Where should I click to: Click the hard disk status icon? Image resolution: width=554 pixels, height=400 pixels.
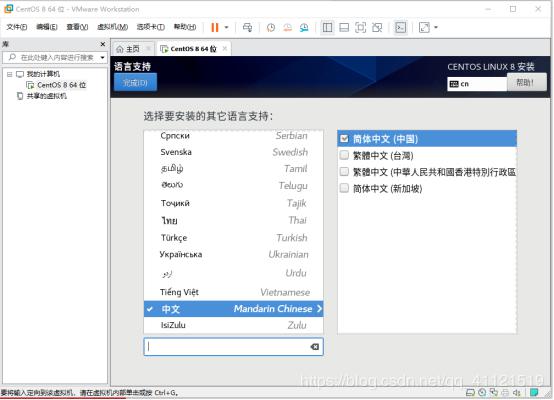pos(470,392)
